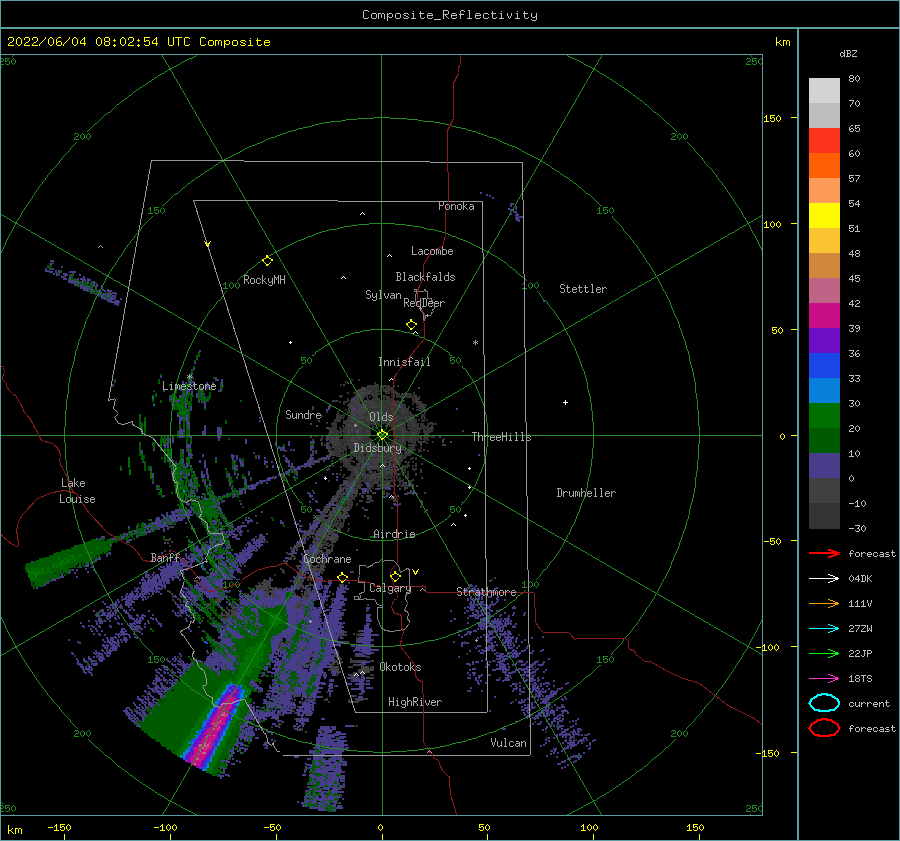Click the cyan 27ZW arrow legend icon
This screenshot has height=841, width=900.
click(x=824, y=629)
